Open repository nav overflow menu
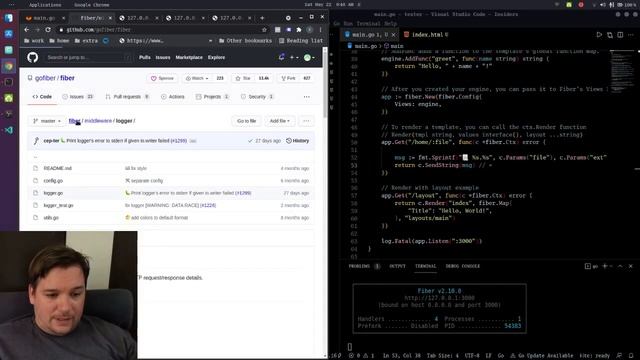 tap(307, 97)
